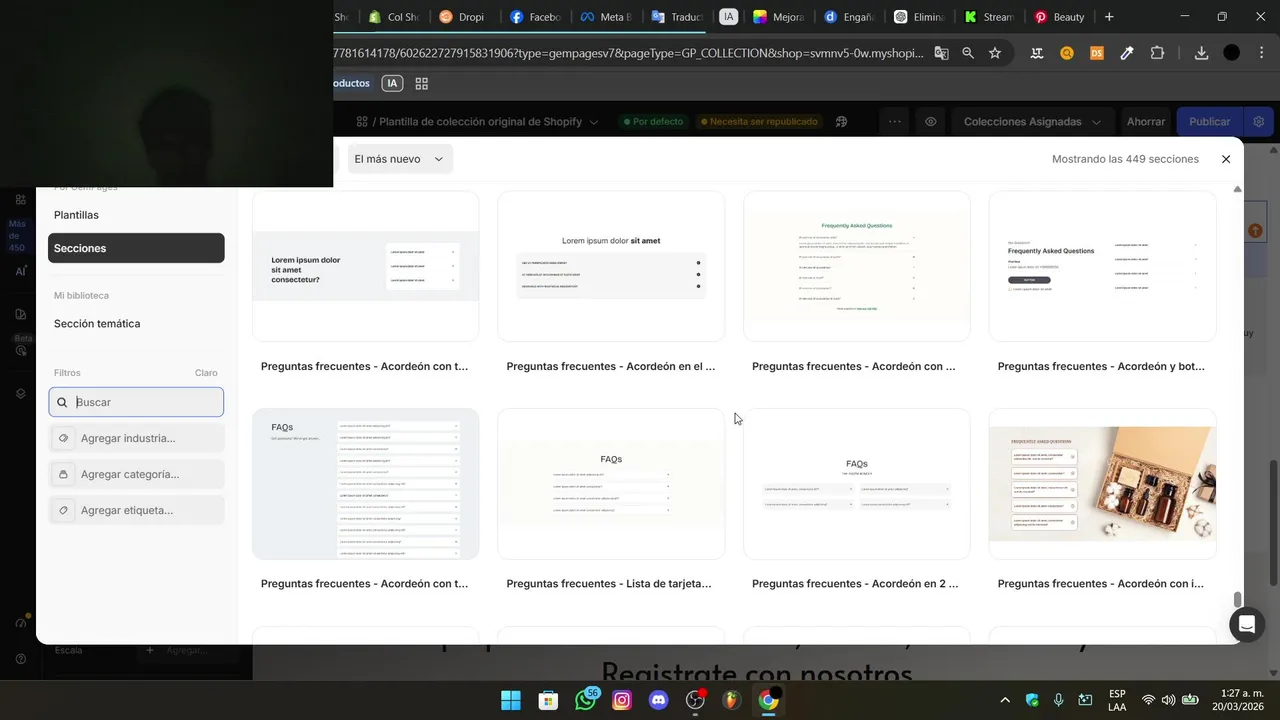Open the Chrome extensions puzzle icon
This screenshot has height=720, width=1280.
coord(1157,53)
